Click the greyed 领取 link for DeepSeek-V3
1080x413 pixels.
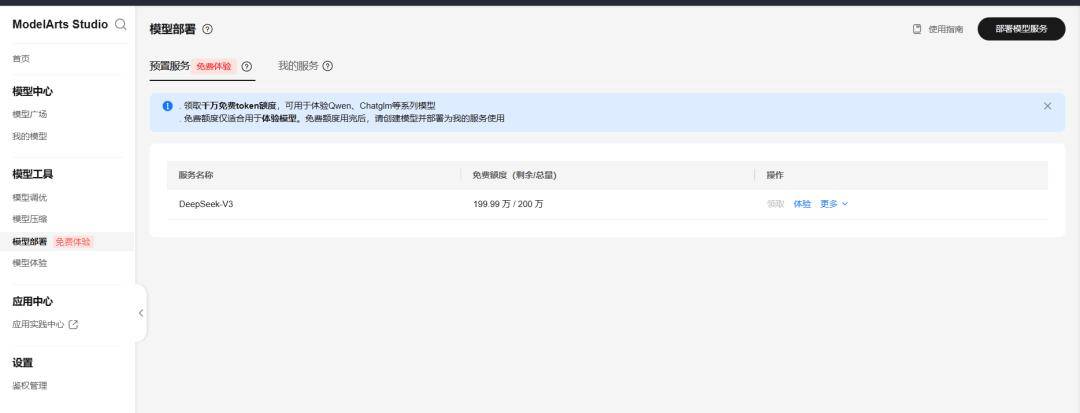pos(776,204)
